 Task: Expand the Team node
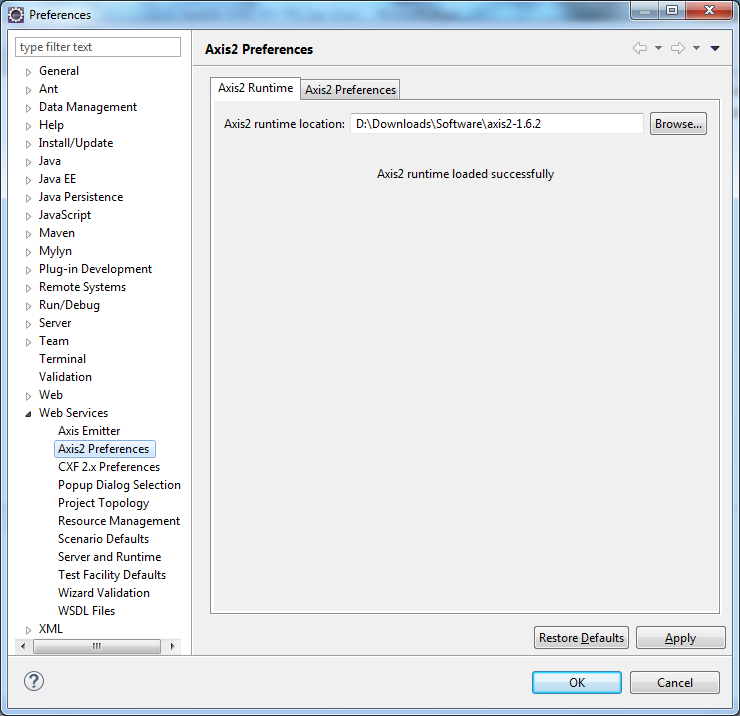pyautogui.click(x=28, y=342)
